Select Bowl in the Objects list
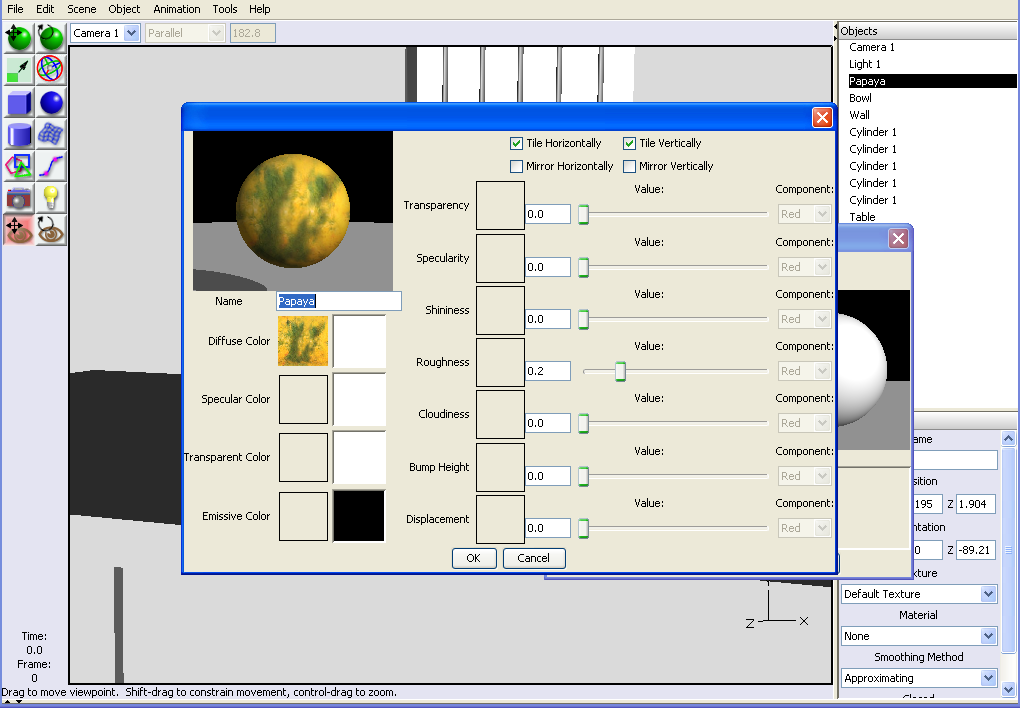This screenshot has height=708, width=1020. tap(860, 98)
